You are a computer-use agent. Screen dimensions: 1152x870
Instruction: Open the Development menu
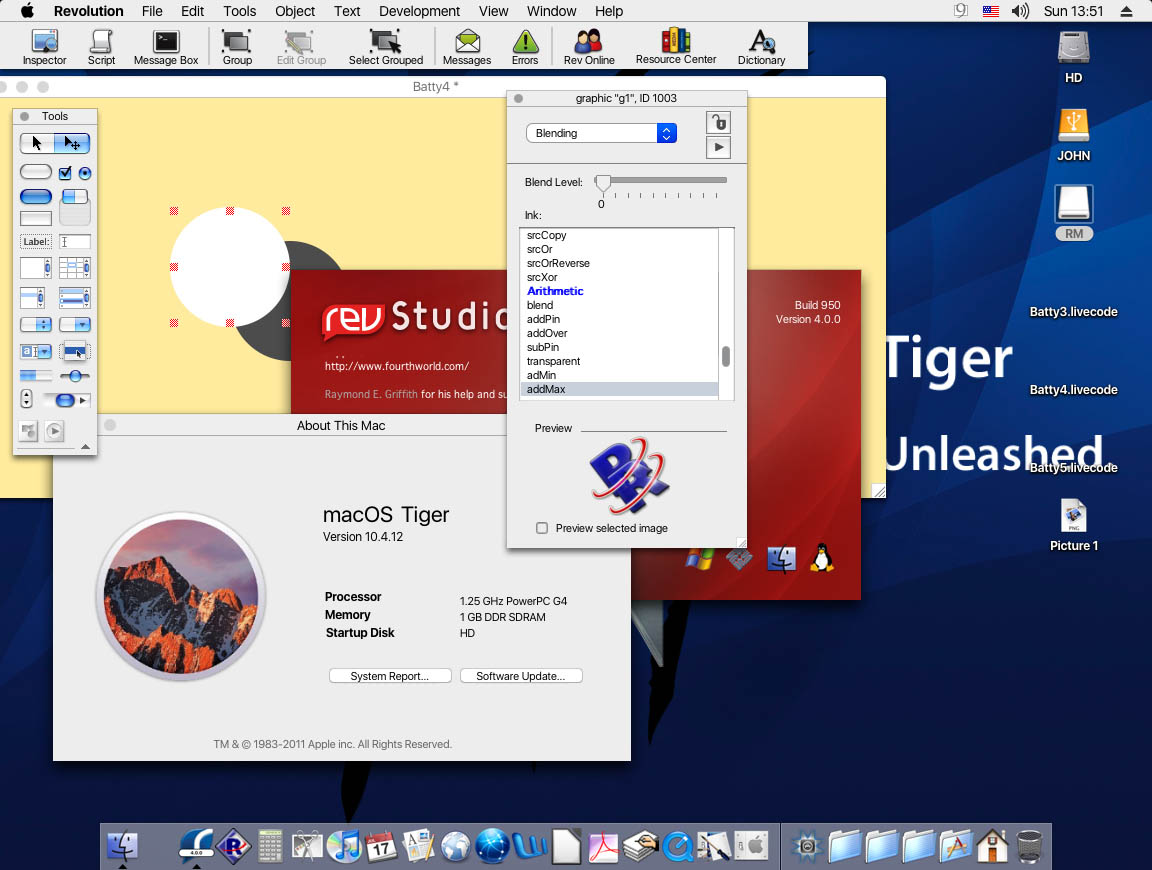[419, 11]
